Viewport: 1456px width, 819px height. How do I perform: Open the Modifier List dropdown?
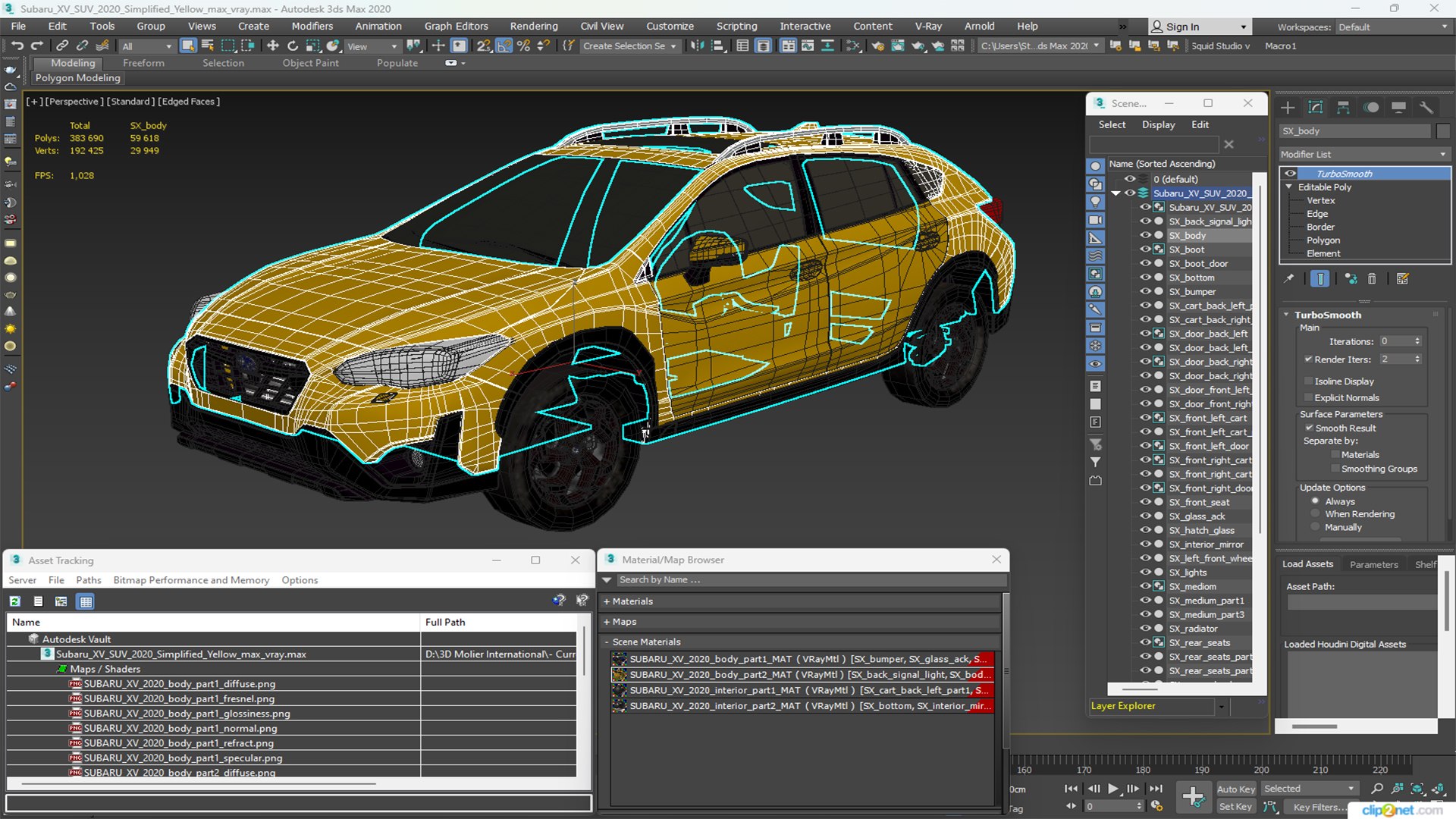(1364, 154)
